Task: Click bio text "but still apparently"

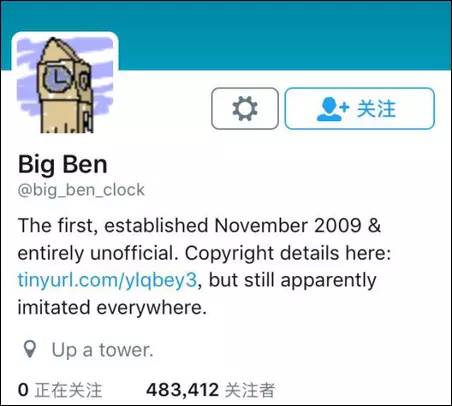Action: coord(292,281)
